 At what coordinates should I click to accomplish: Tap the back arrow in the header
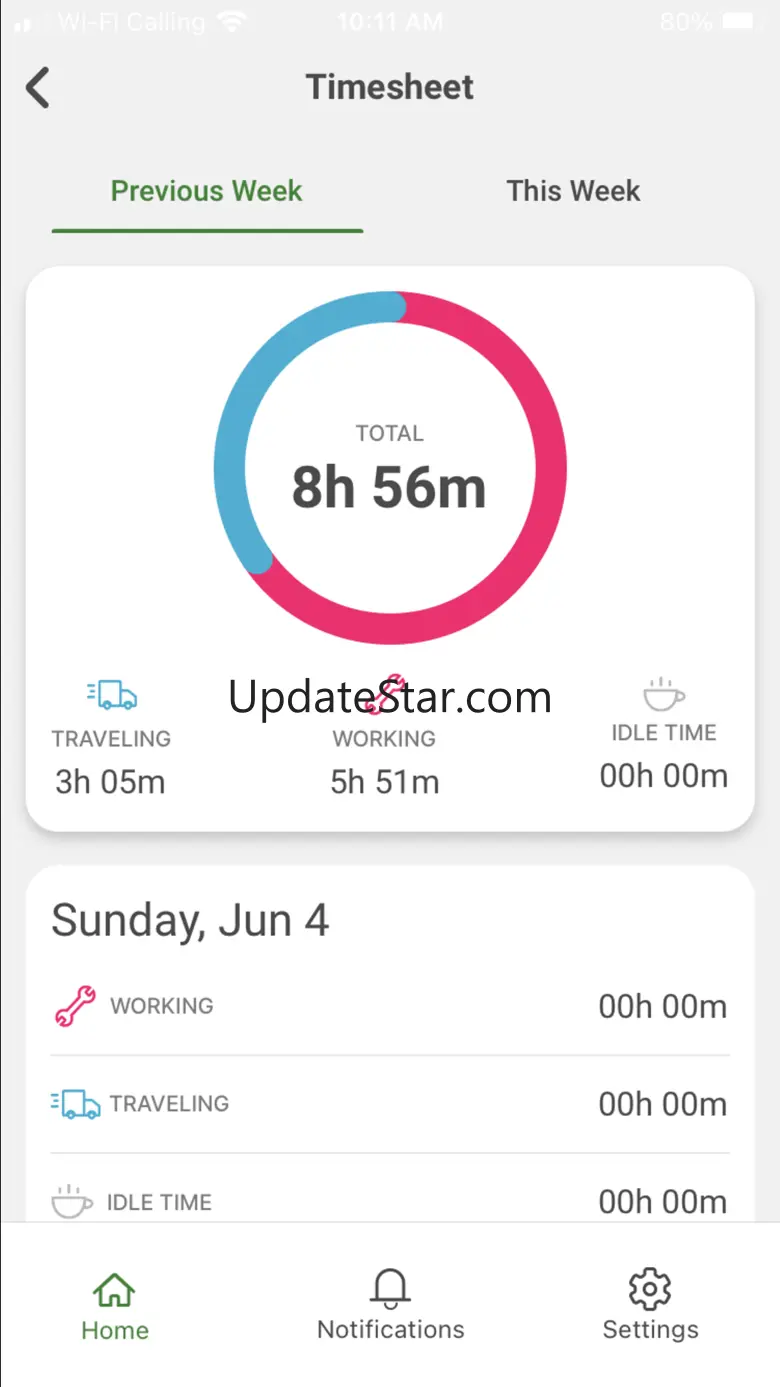tap(38, 88)
